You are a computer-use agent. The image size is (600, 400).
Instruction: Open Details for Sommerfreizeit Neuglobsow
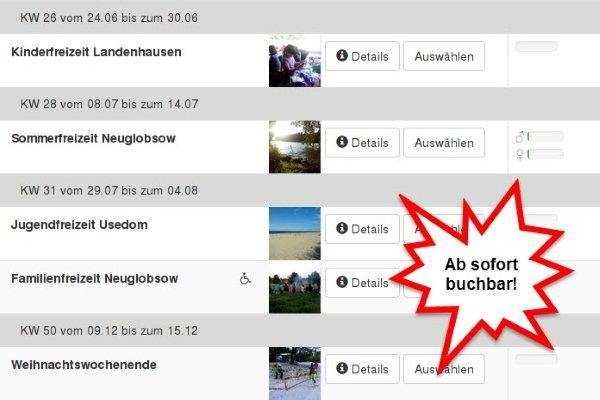362,143
